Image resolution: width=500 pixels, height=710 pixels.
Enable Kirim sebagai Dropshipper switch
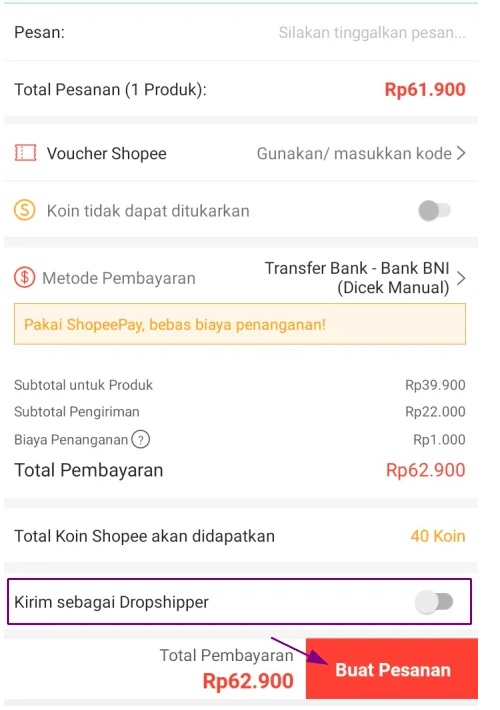pyautogui.click(x=434, y=602)
